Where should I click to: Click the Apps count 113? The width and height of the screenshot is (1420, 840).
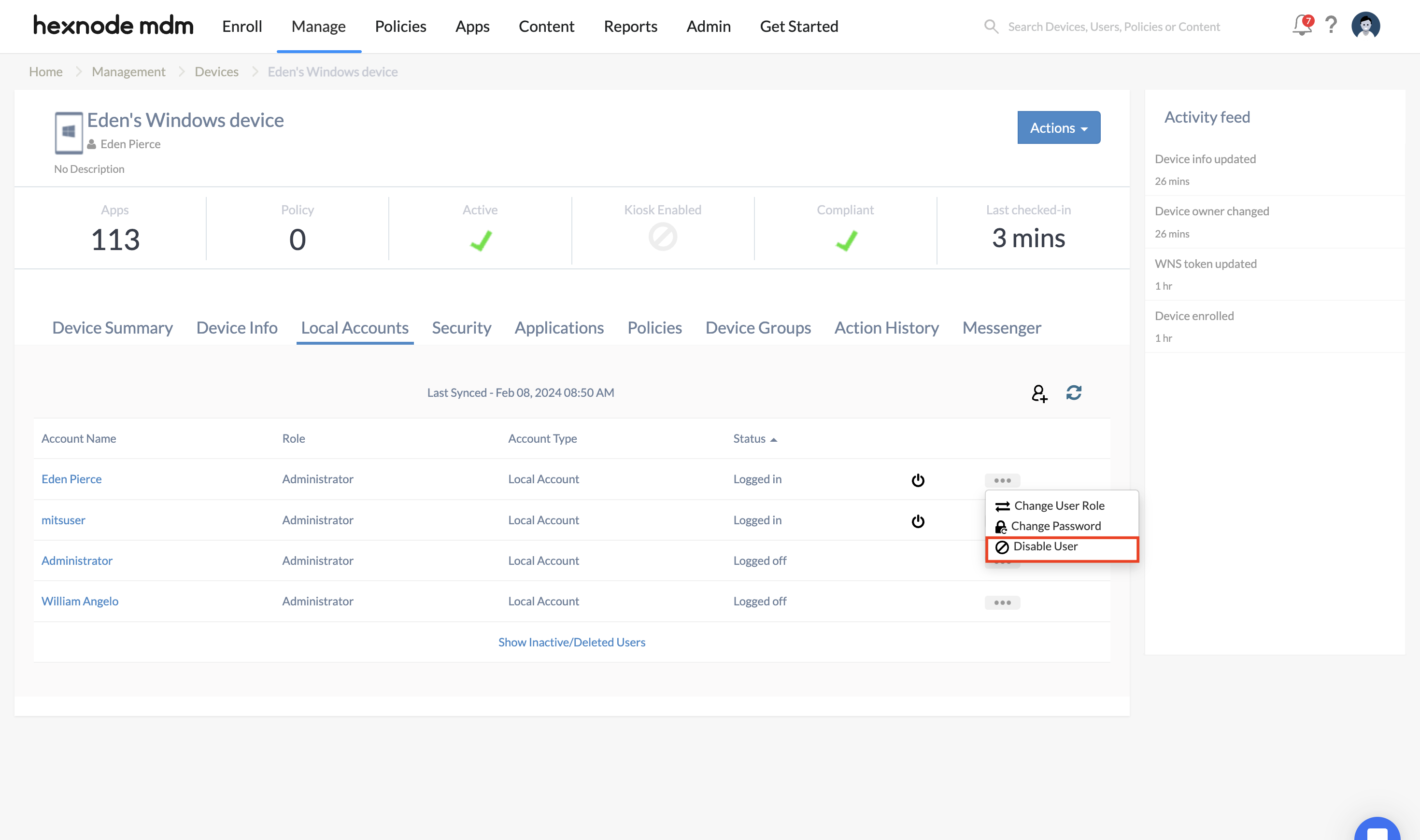click(x=115, y=239)
